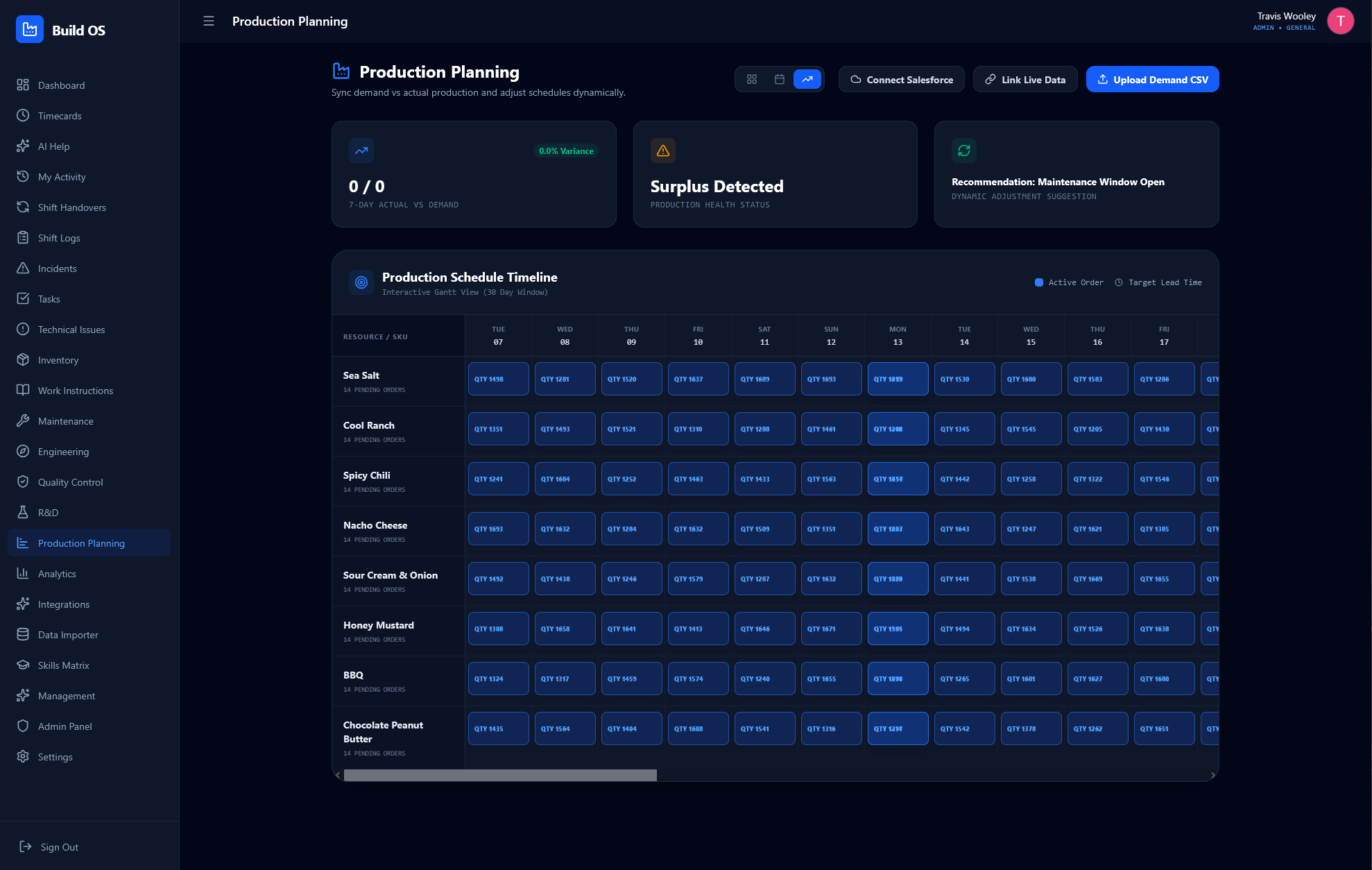Viewport: 1372px width, 870px height.
Task: Click the MON 13 date column header
Action: point(898,336)
